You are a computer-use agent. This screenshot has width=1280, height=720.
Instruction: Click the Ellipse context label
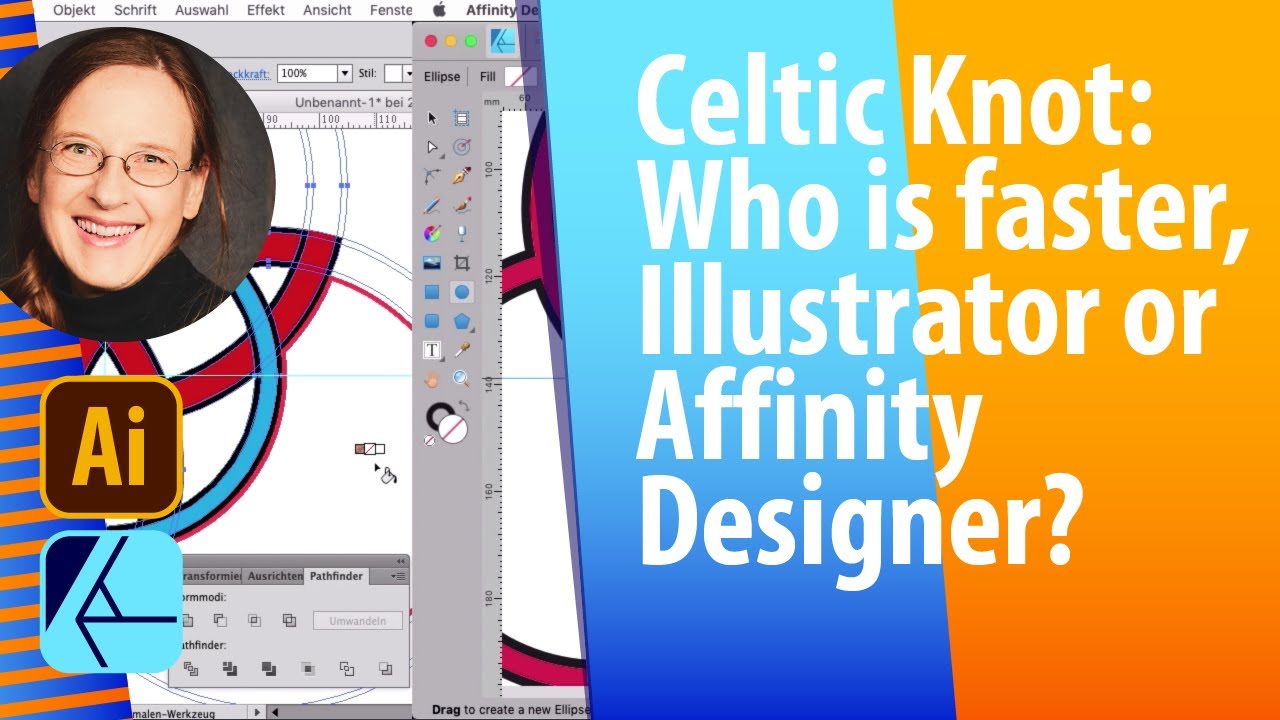point(442,76)
